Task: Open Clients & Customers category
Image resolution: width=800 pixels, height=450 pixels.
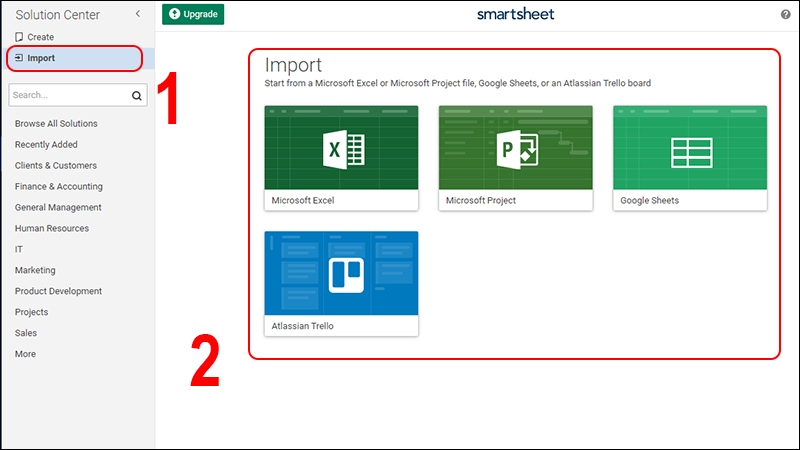Action: pyautogui.click(x=56, y=165)
